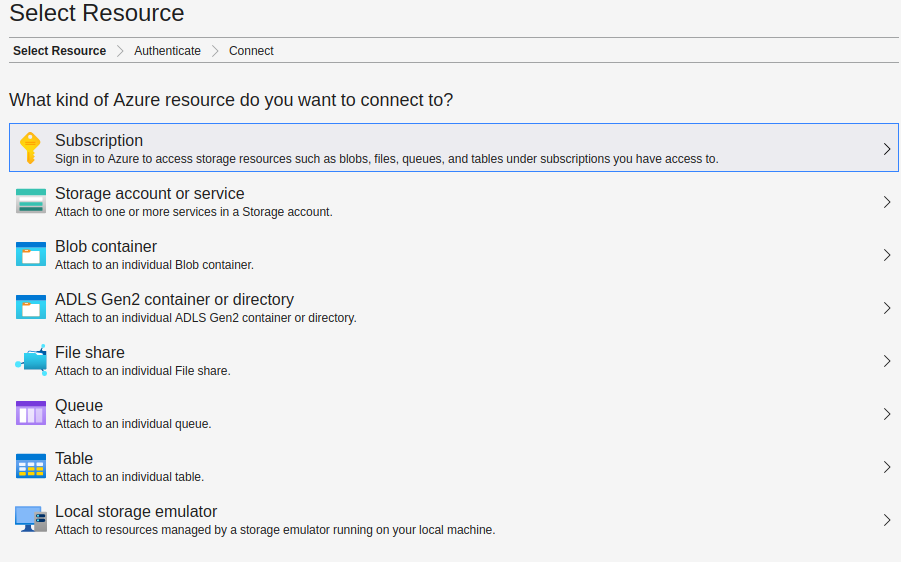Click 'Attach to an individual Blob container.' text

click(154, 265)
